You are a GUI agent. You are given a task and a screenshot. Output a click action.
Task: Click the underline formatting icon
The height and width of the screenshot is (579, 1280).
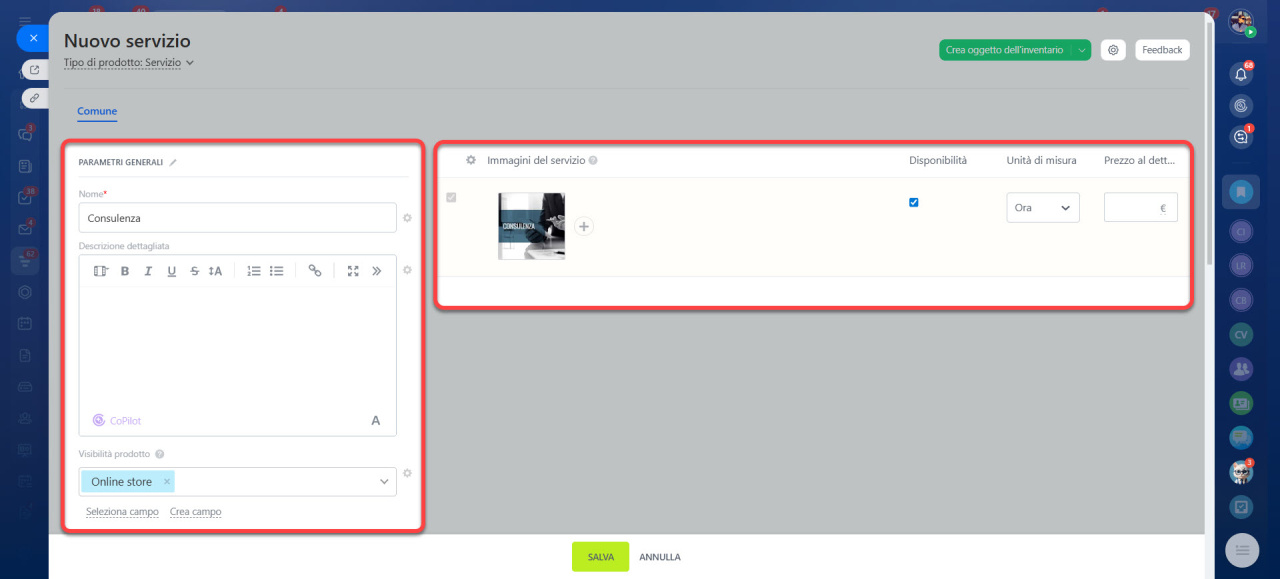point(172,271)
